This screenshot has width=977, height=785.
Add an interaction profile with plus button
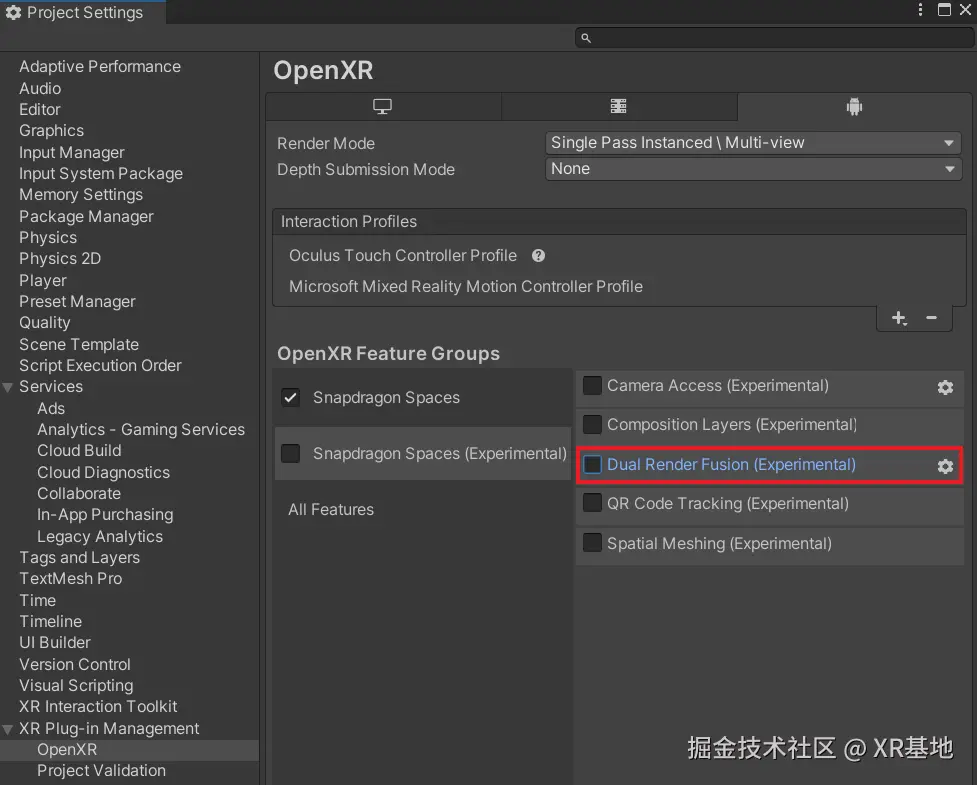click(898, 318)
